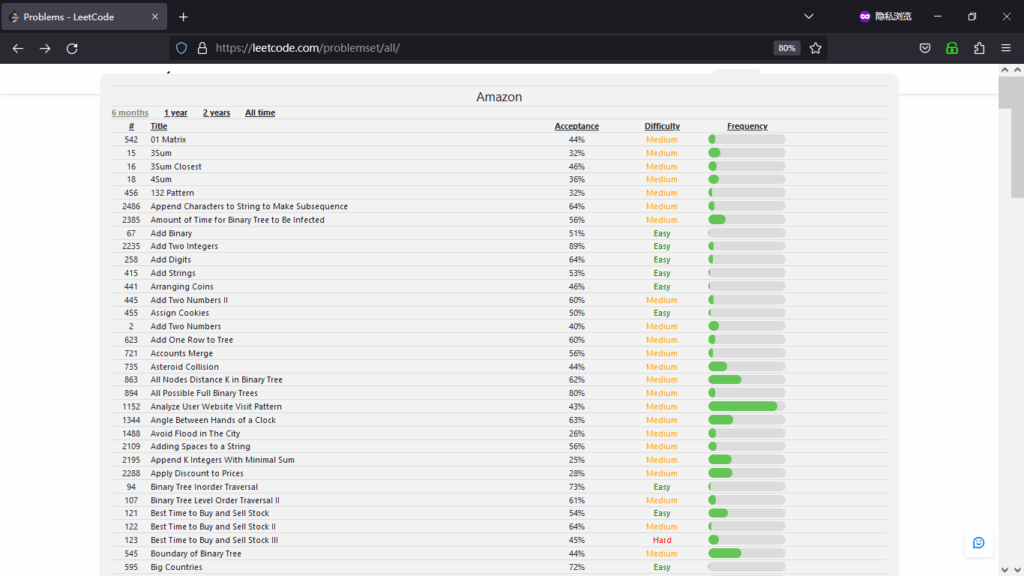Click the Amazon company heading
This screenshot has width=1024, height=576.
499,97
